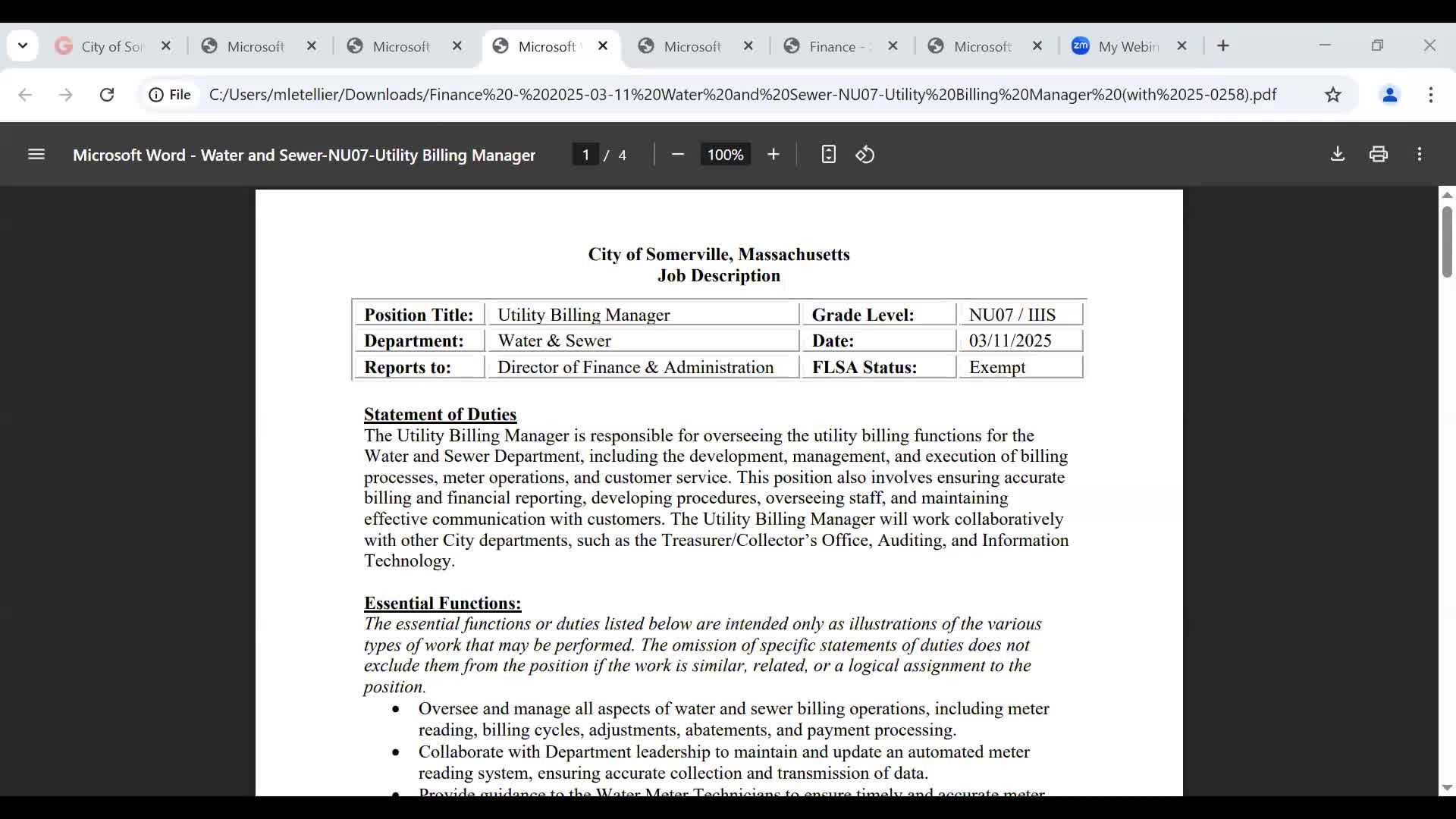
Task: Click the Statement of Duties heading
Action: 440,415
